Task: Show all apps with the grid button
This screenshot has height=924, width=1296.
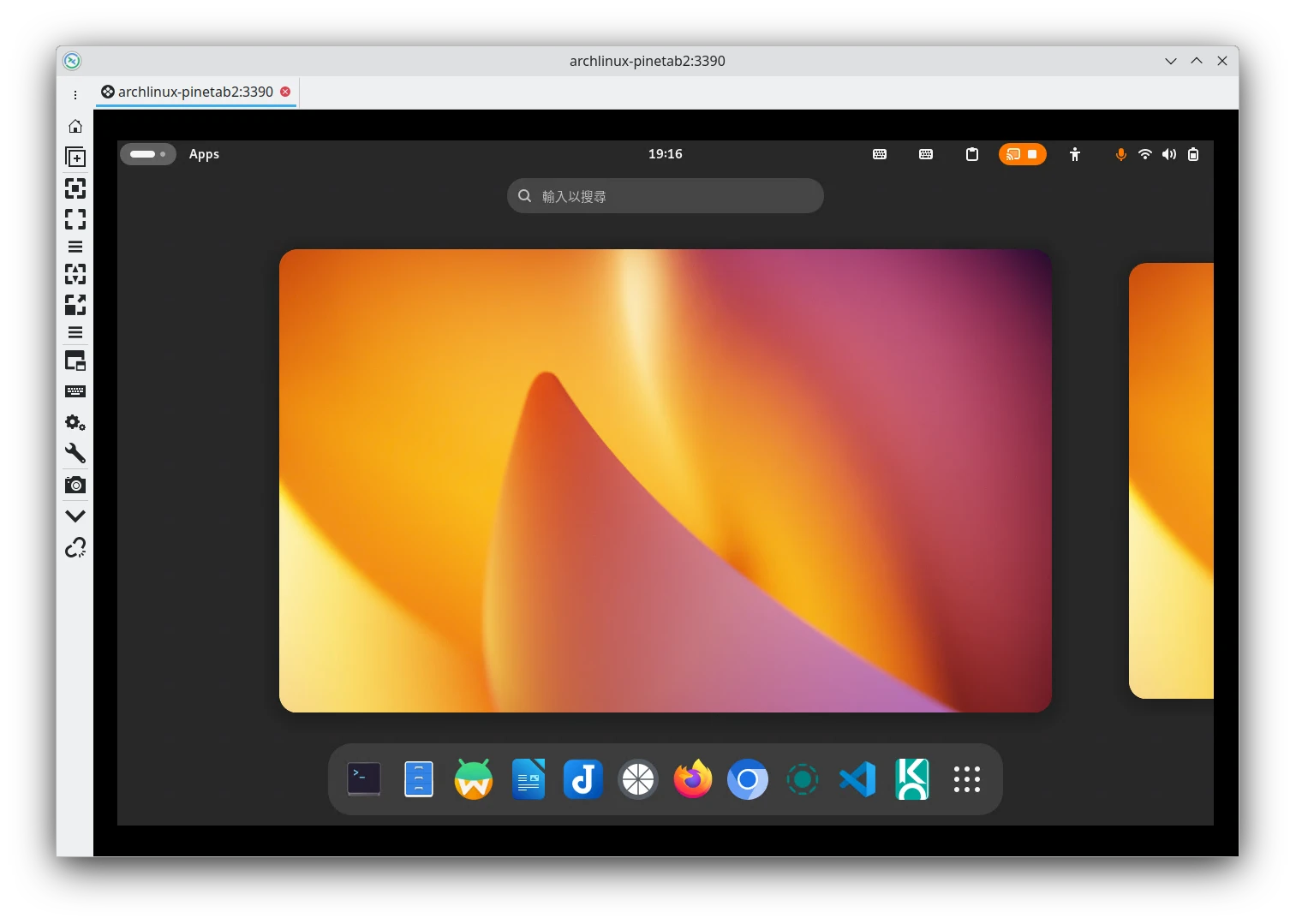Action: pos(966,779)
